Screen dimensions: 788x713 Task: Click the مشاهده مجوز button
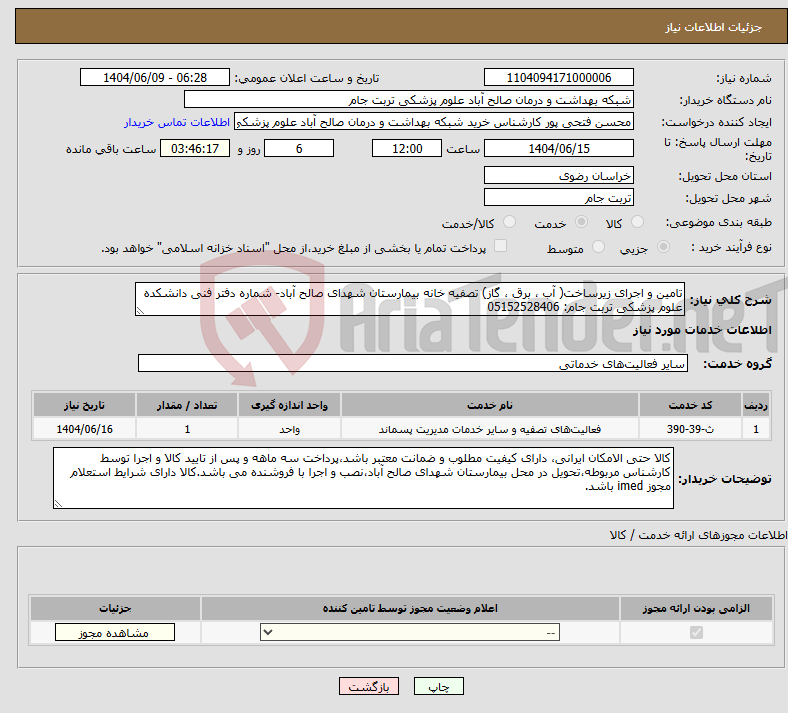(x=115, y=633)
